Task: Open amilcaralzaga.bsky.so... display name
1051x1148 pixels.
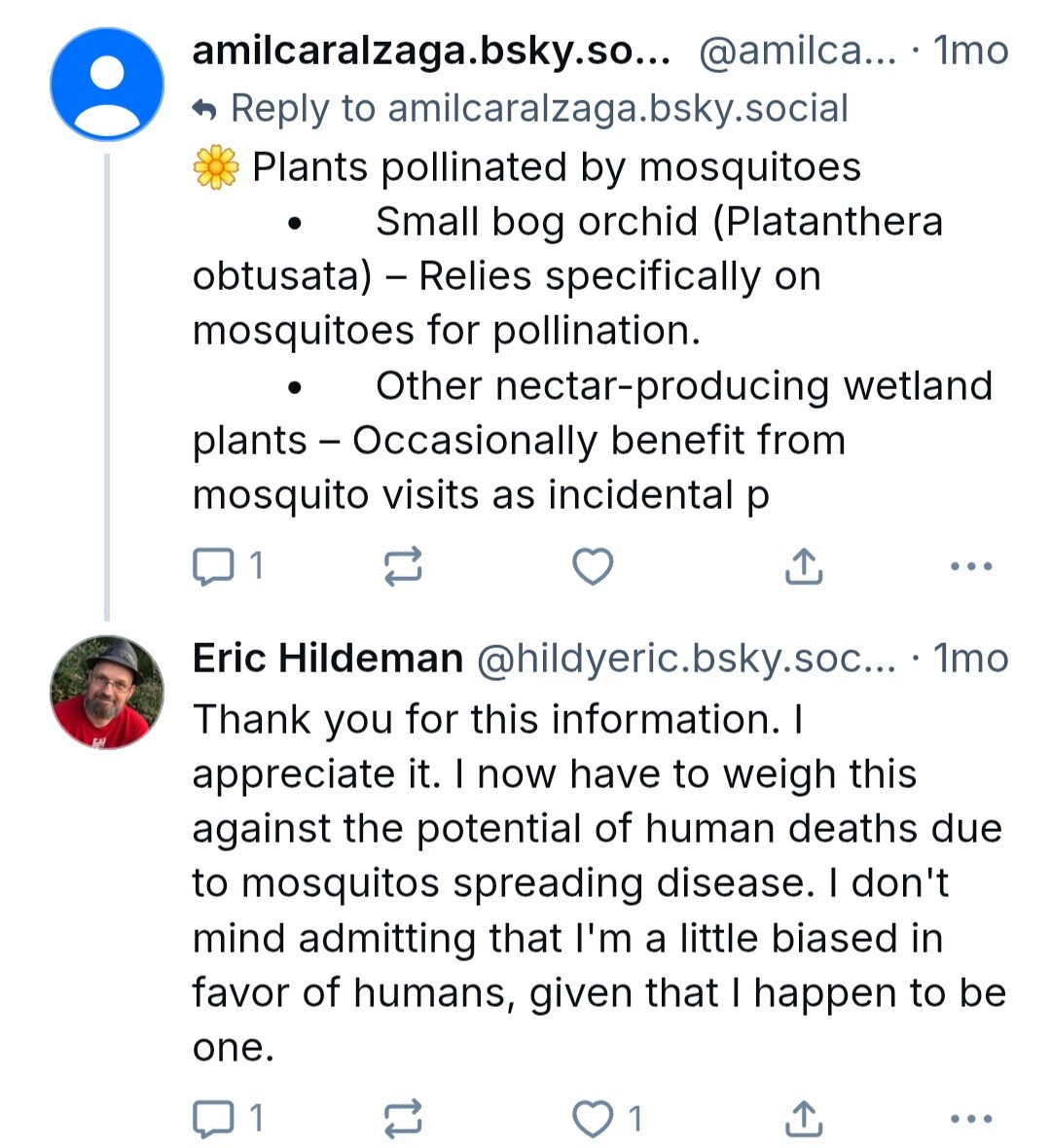Action: [x=431, y=51]
